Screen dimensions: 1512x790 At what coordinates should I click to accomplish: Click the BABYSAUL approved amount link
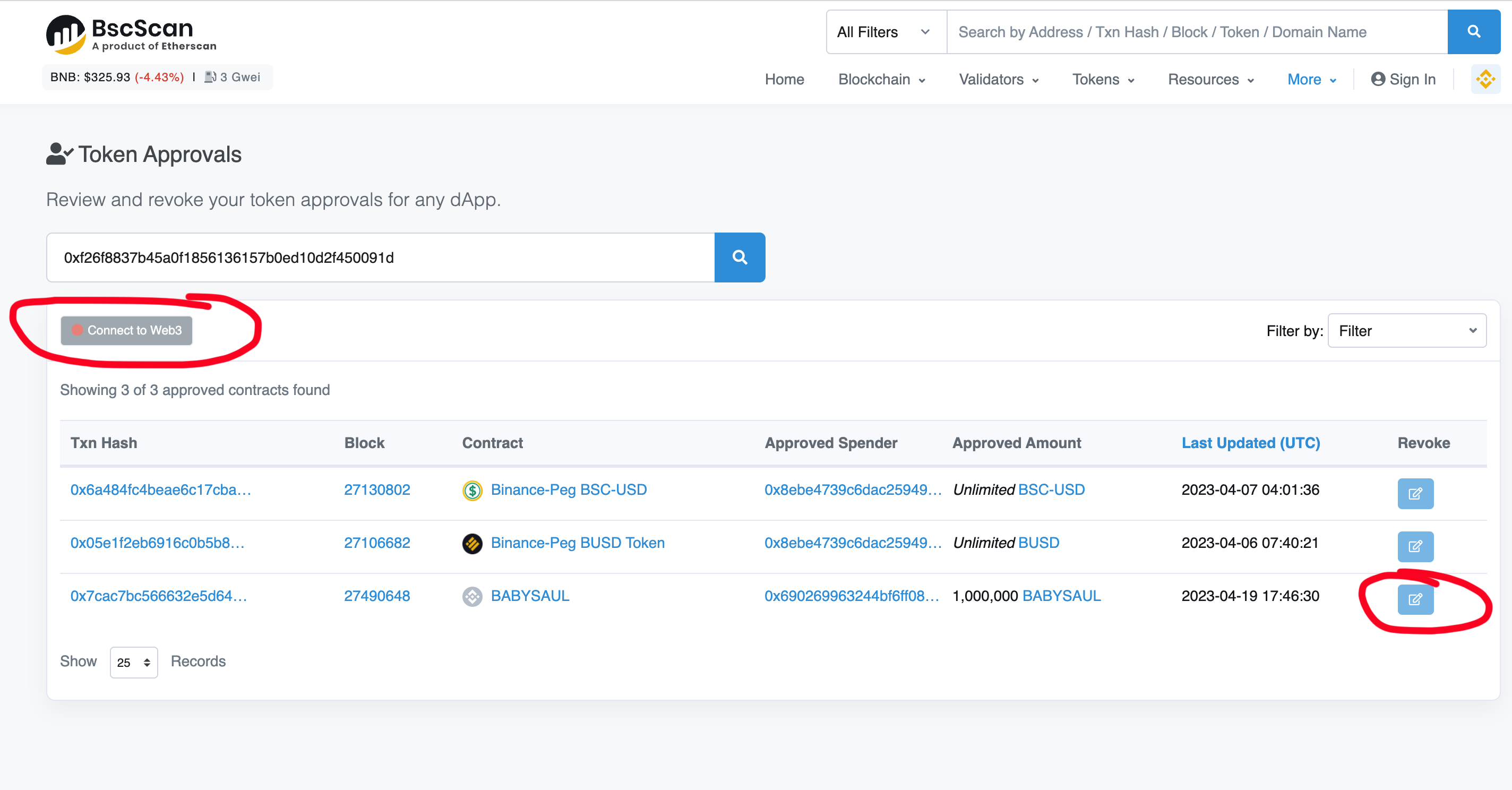point(1061,596)
